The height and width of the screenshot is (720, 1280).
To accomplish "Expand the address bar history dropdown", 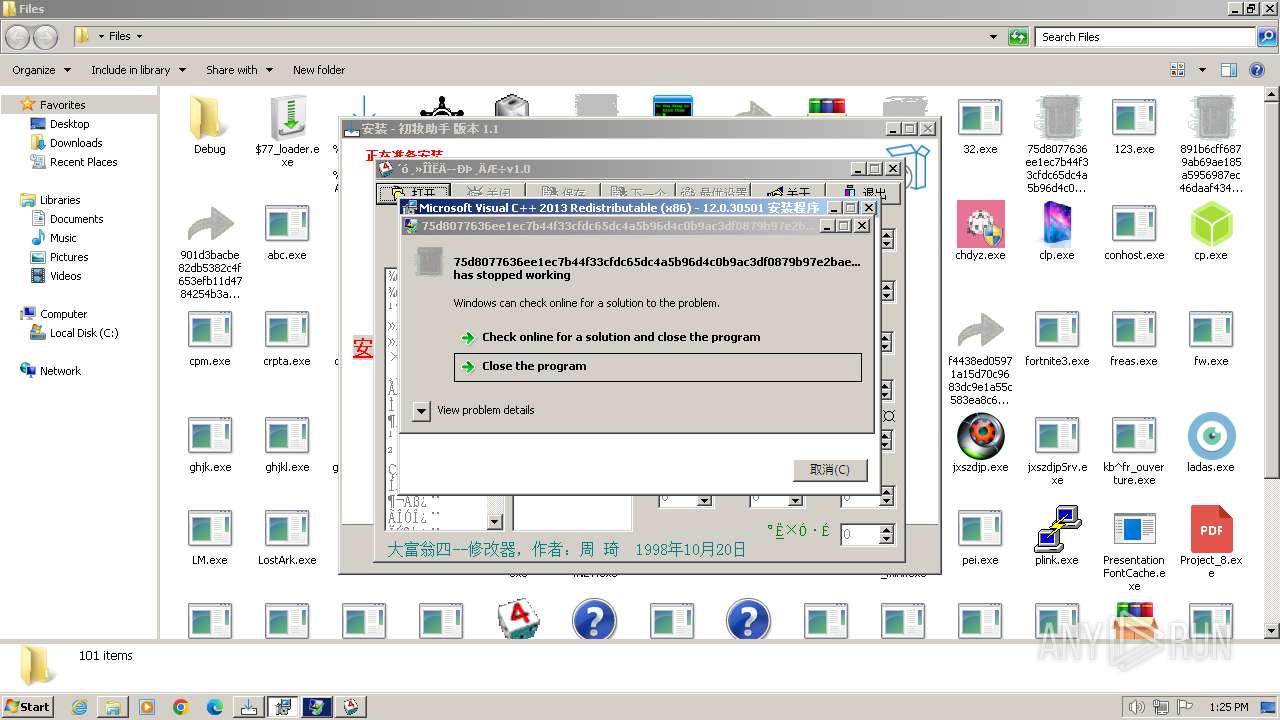I will click(x=993, y=37).
